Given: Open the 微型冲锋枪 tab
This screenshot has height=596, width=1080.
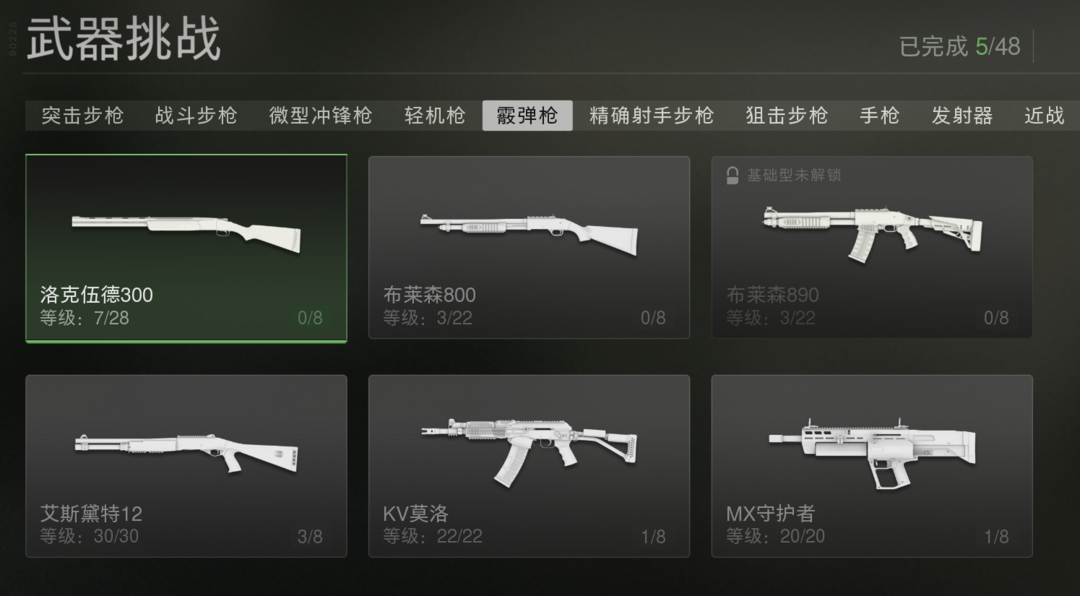Looking at the screenshot, I should click(321, 115).
